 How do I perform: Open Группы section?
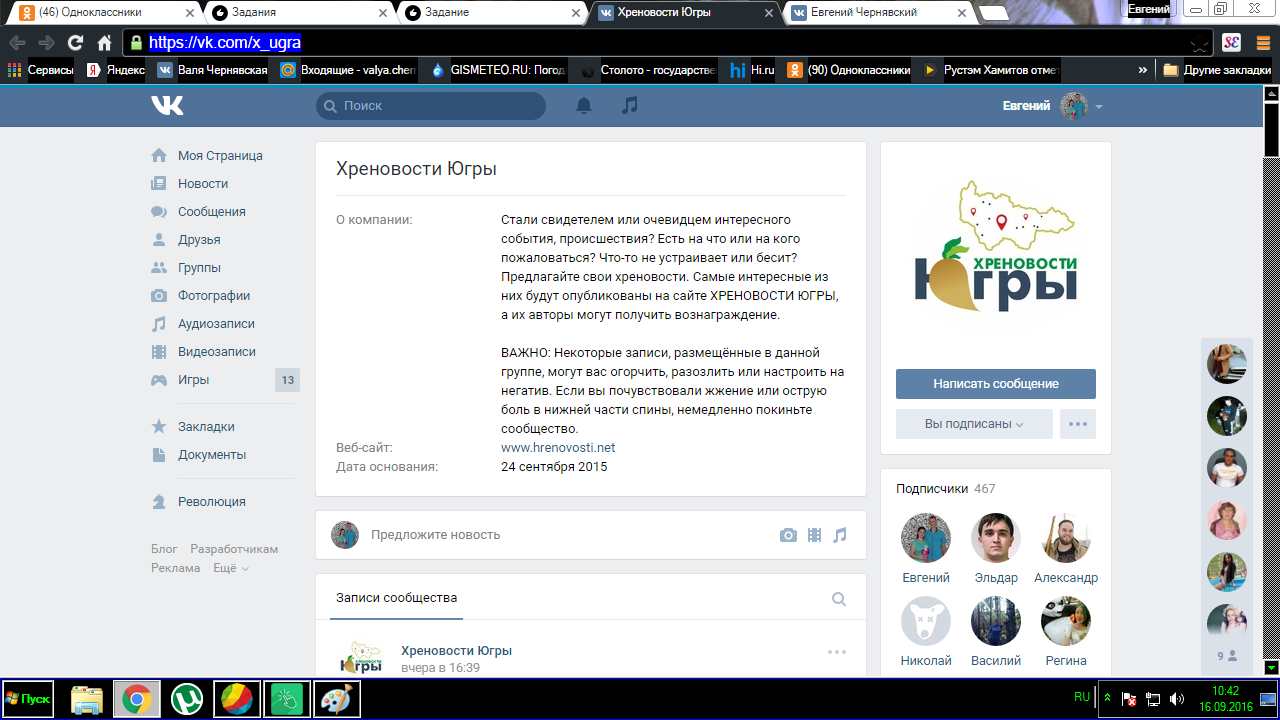[199, 268]
